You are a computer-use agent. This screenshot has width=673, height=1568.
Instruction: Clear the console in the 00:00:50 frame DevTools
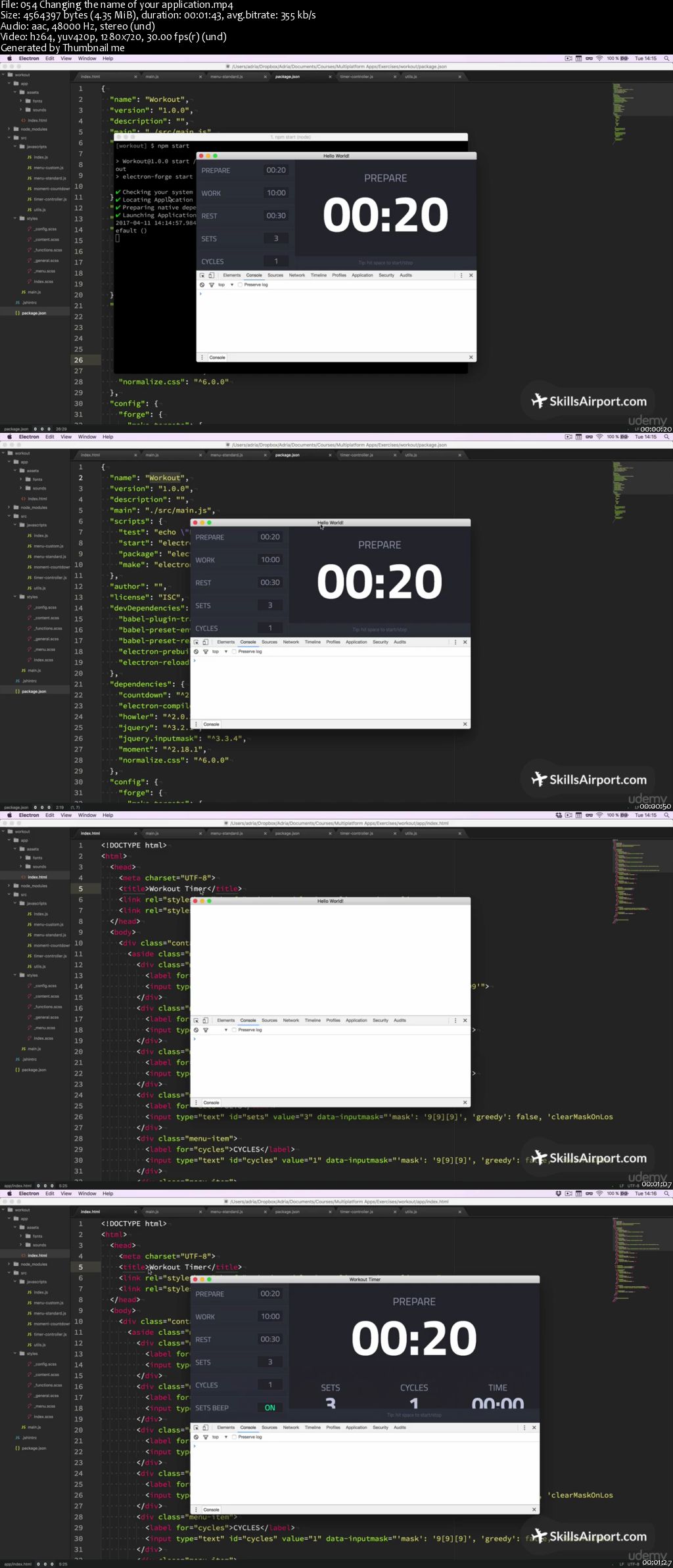(196, 652)
